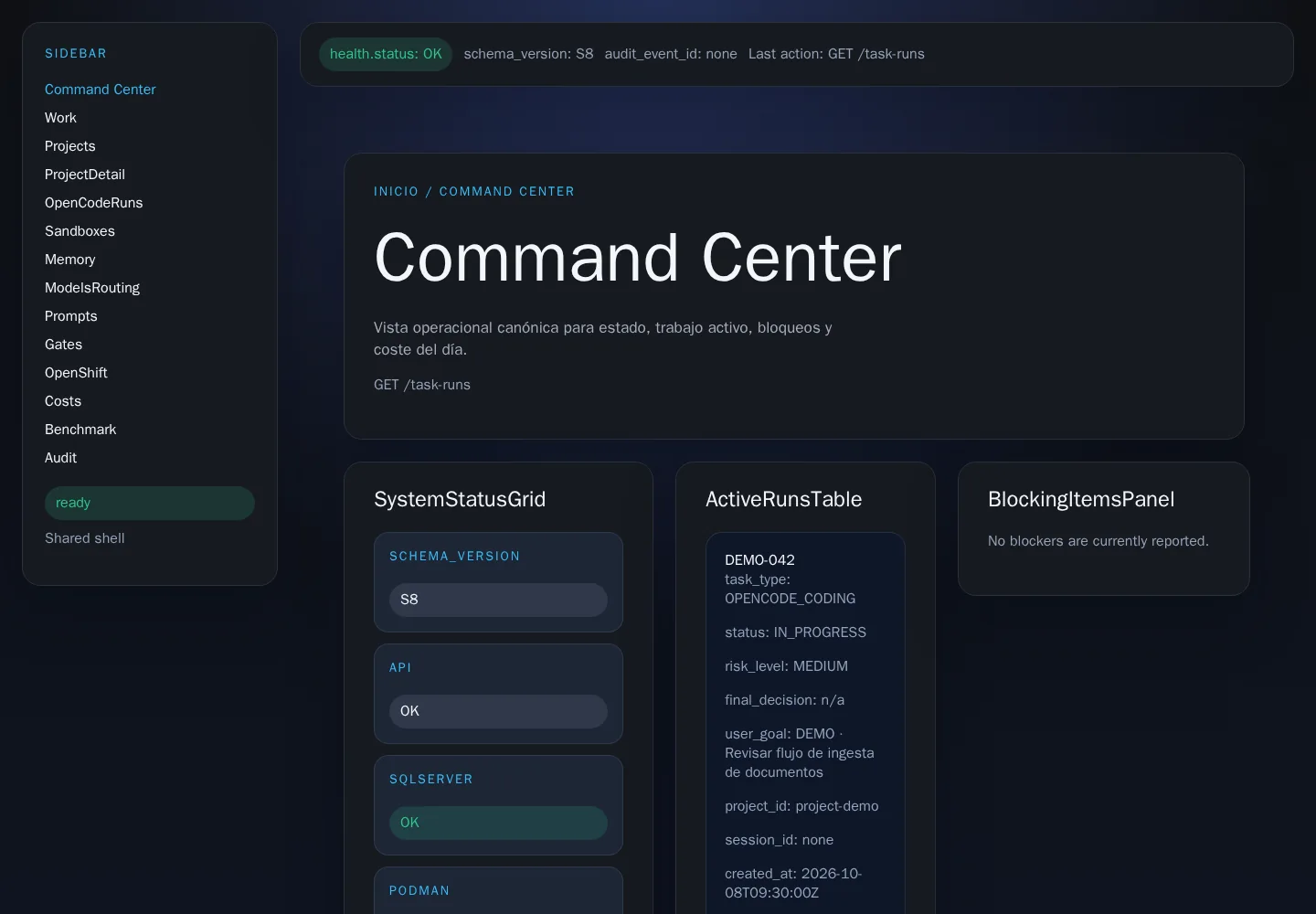Navigate to the OpenShift page

click(x=76, y=373)
